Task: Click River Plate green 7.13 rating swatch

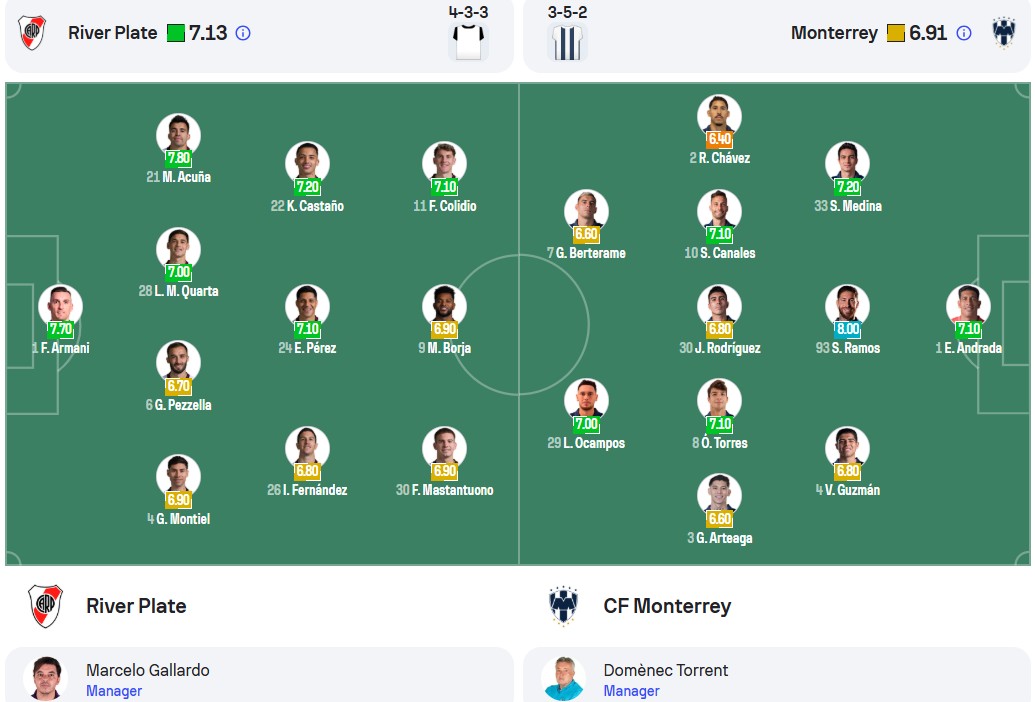Action: click(x=176, y=33)
